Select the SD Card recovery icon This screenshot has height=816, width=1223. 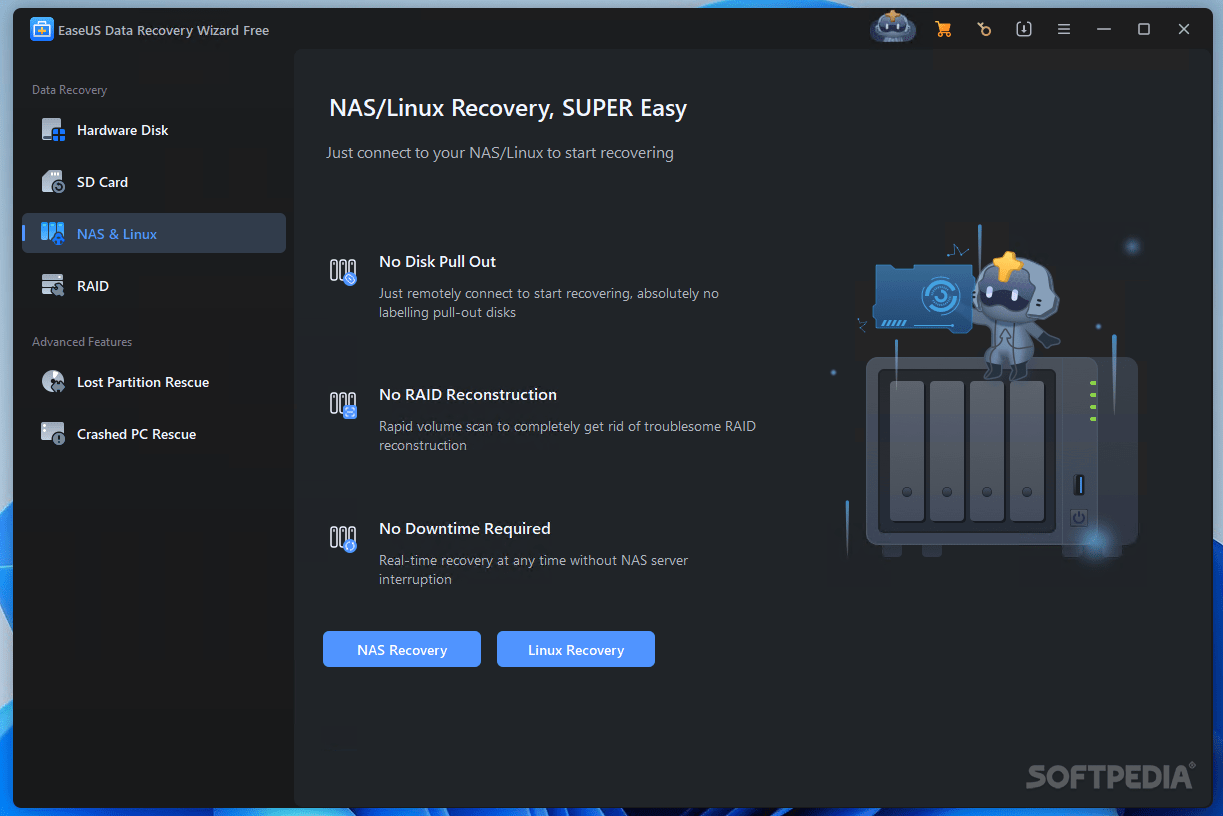(x=52, y=181)
